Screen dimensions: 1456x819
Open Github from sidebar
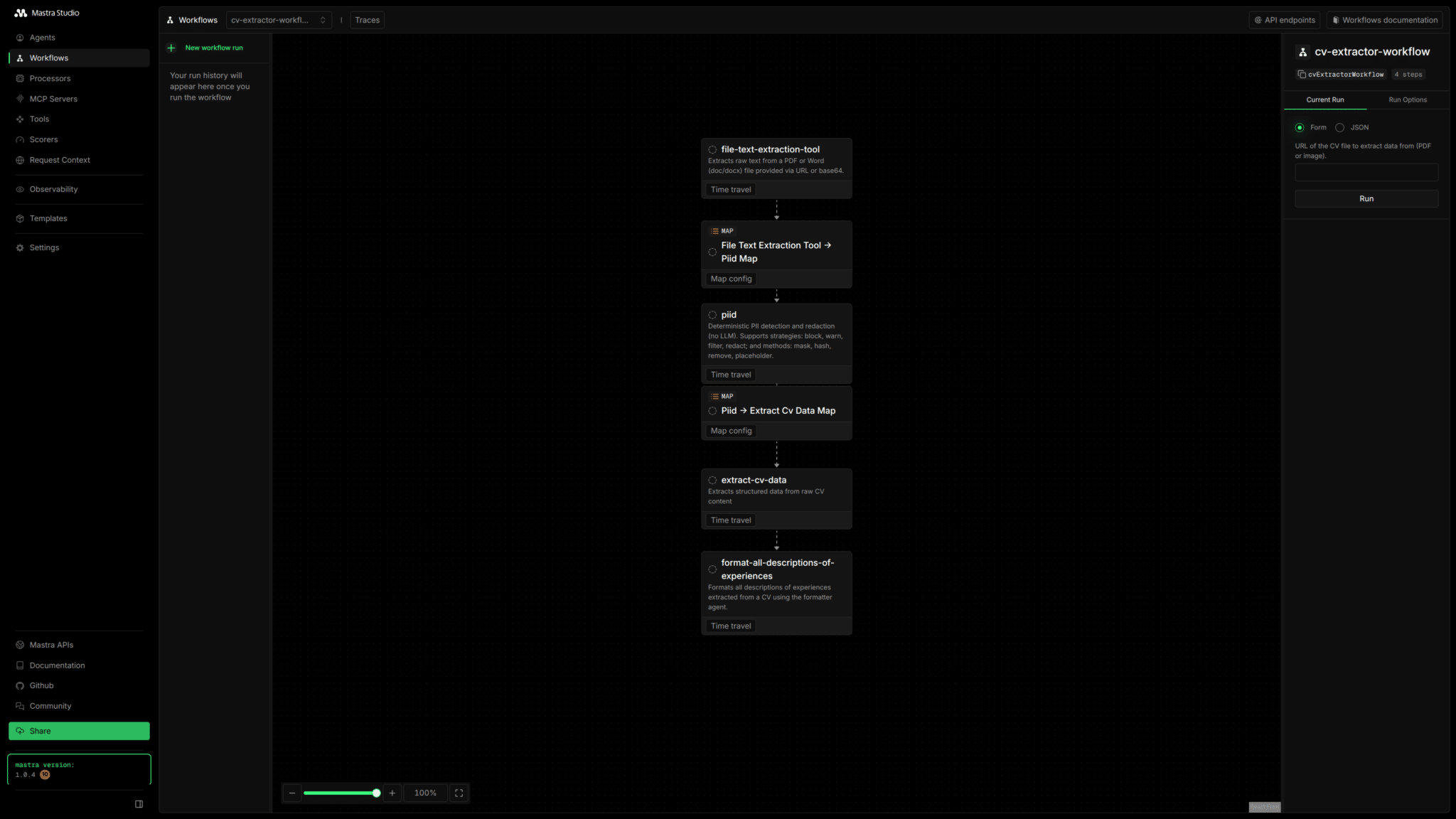coord(41,685)
